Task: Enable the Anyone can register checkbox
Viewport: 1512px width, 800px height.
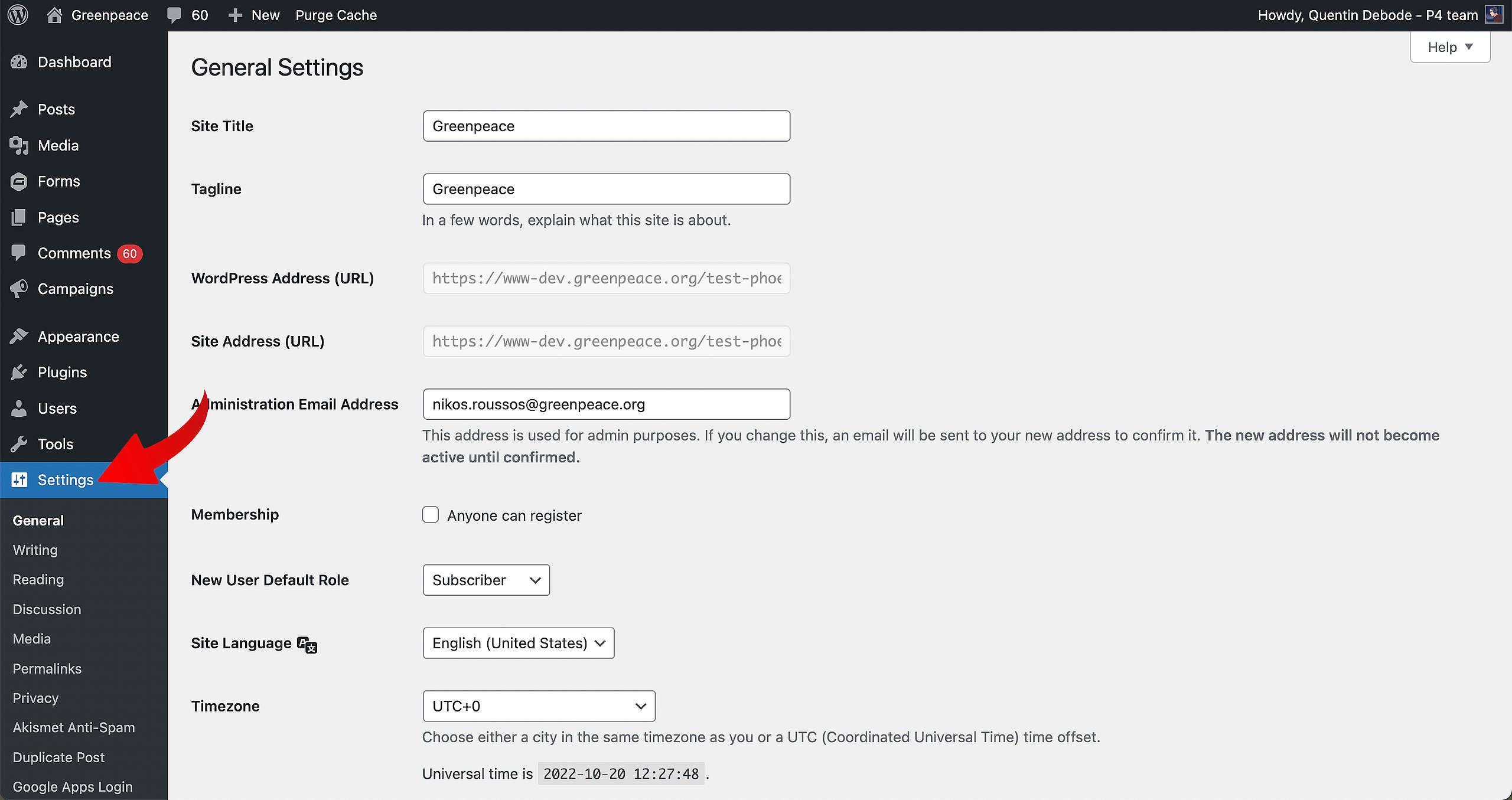Action: point(431,515)
